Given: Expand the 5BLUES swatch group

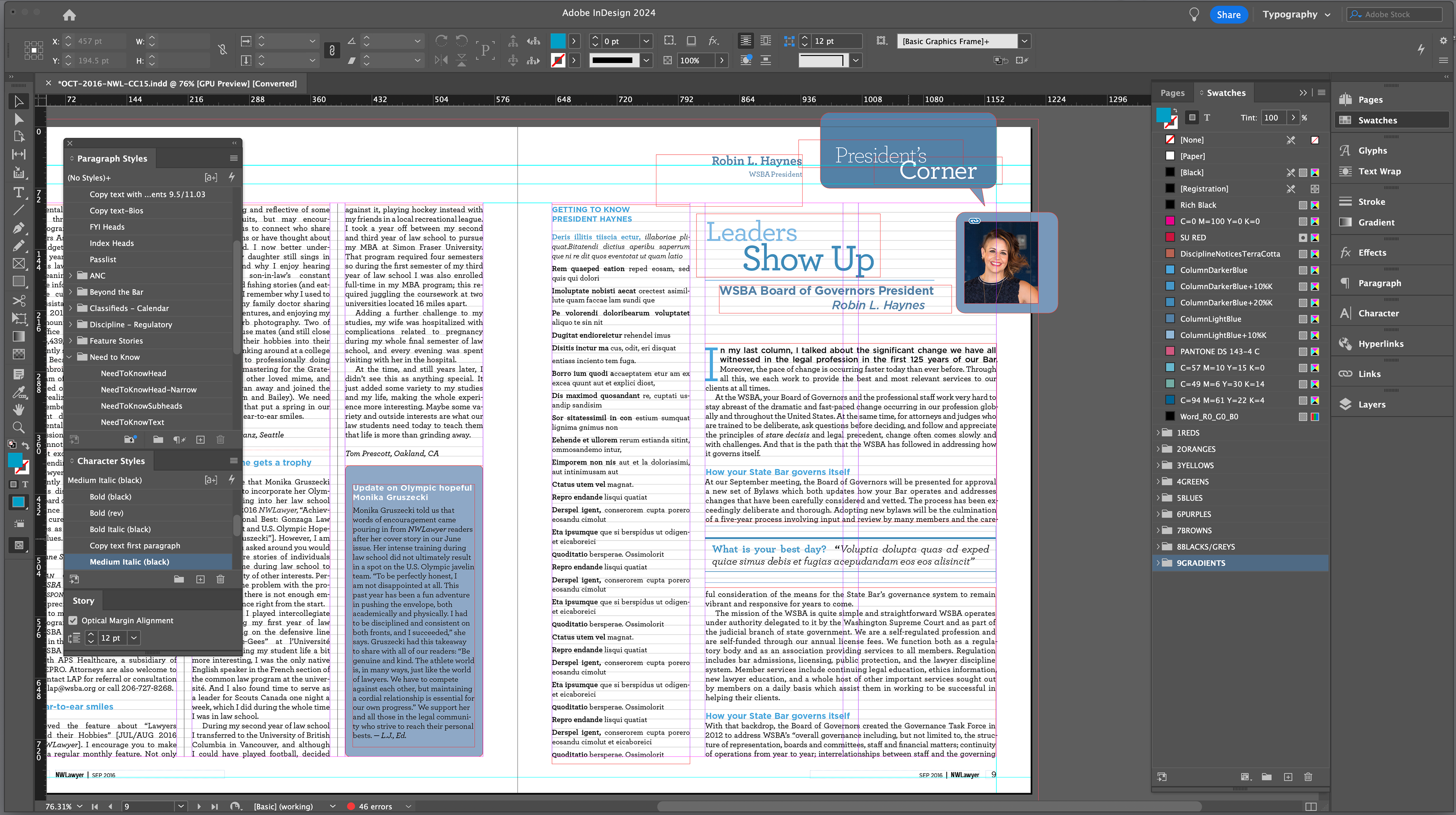Looking at the screenshot, I should 1158,498.
